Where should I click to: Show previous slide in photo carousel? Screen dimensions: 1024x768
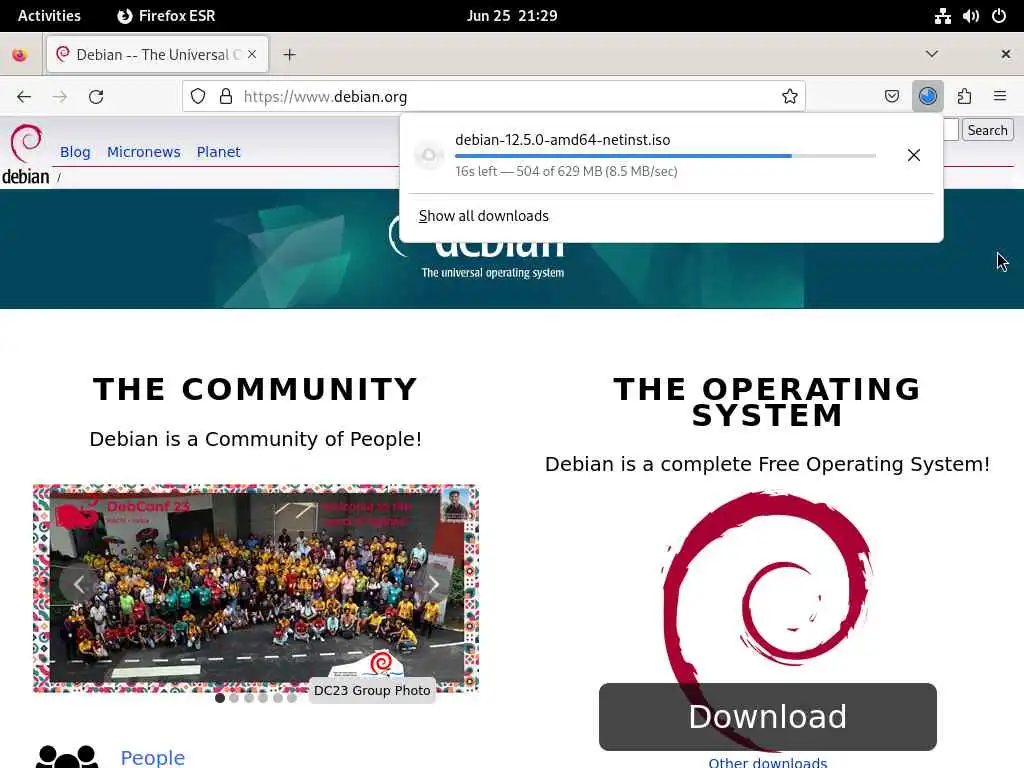[x=78, y=584]
